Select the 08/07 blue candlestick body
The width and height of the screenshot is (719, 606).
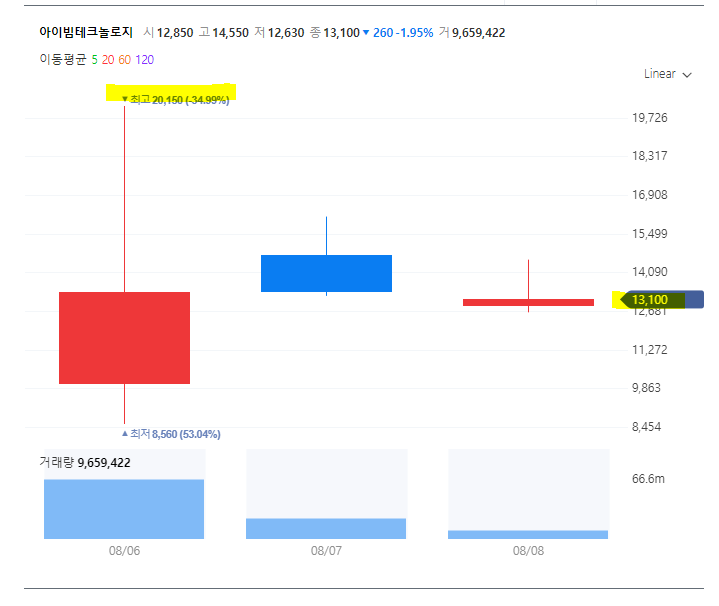pos(326,273)
